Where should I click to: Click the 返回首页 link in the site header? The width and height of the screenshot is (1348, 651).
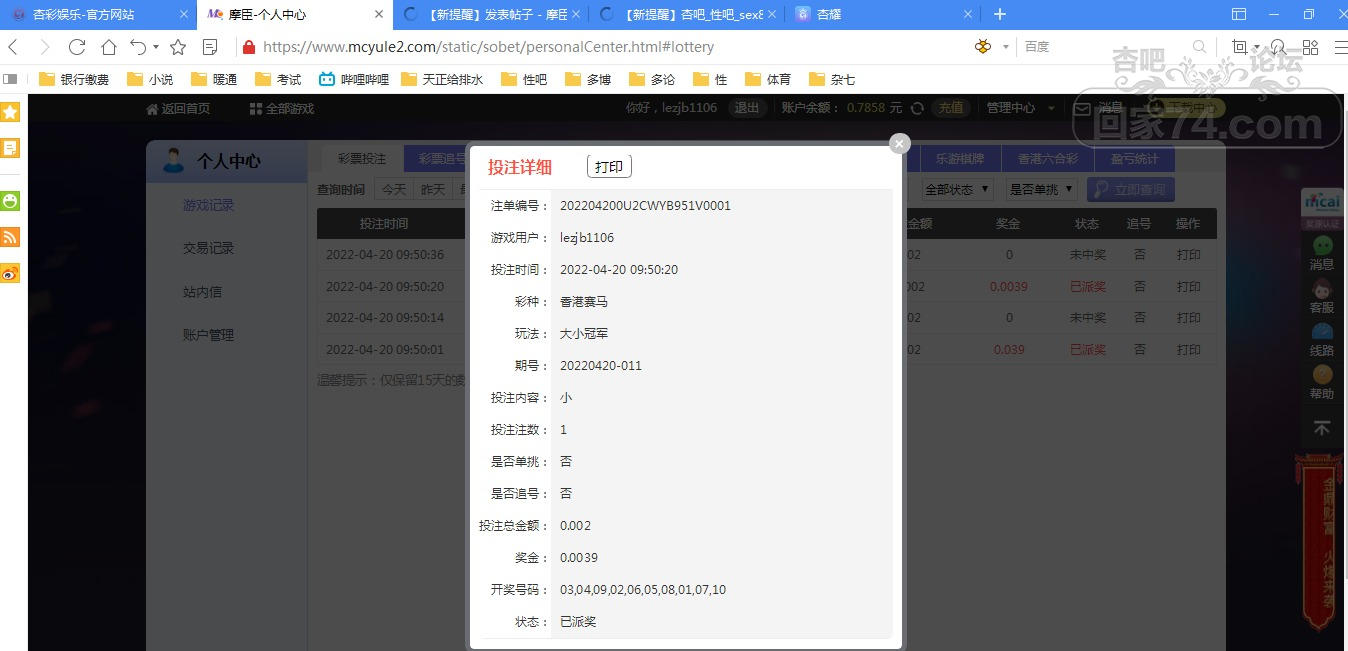[x=178, y=108]
